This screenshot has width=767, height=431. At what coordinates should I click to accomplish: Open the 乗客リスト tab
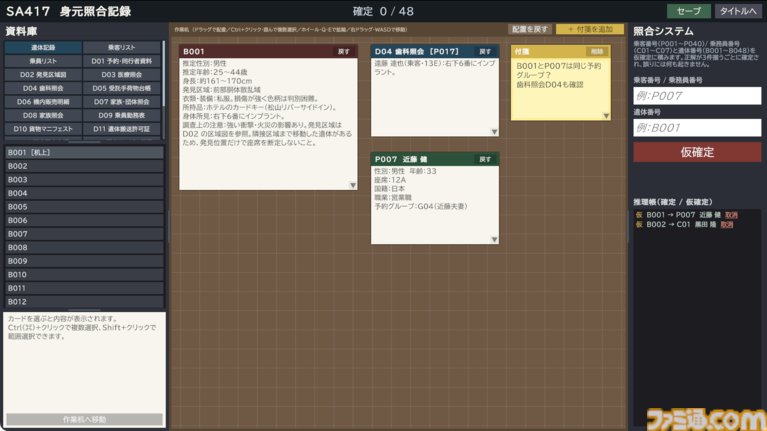pos(121,47)
